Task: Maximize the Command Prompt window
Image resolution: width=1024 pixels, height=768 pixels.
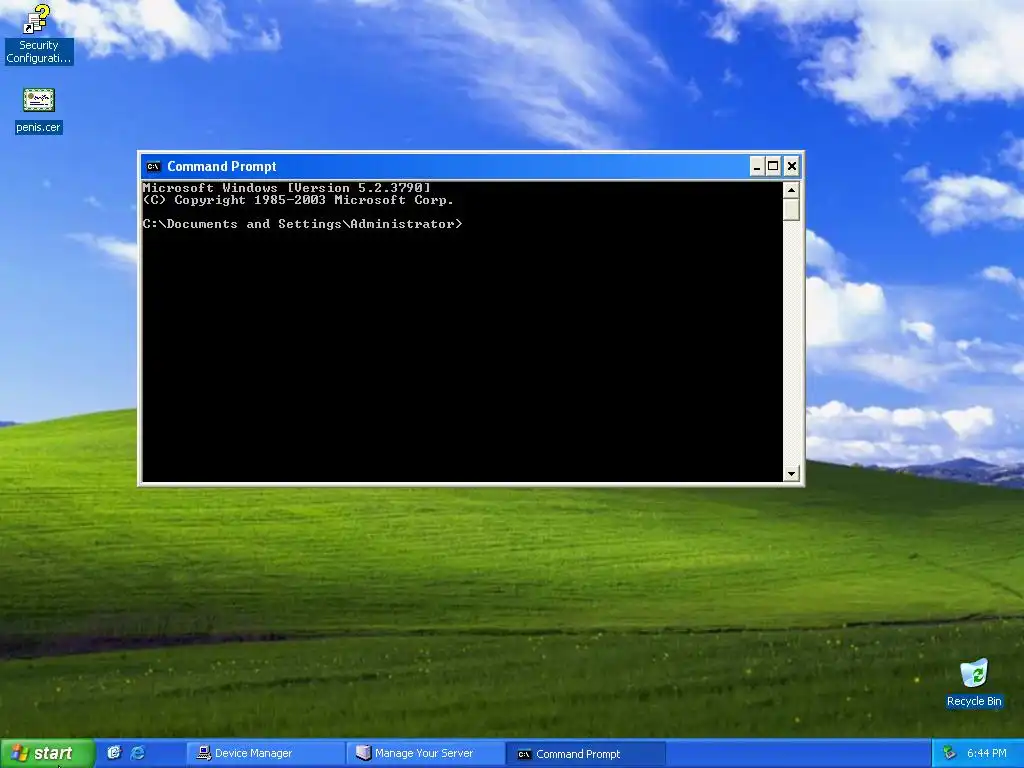Action: (773, 167)
